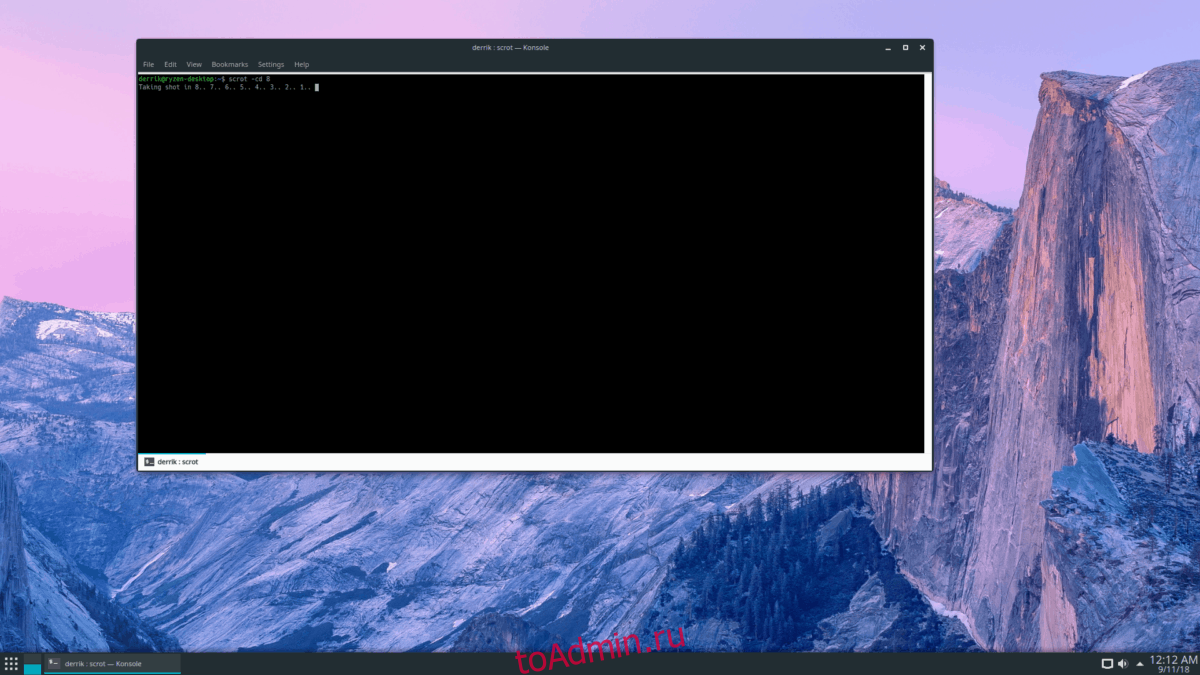Click the virtual desktop pager on taskbar

pos(32,664)
